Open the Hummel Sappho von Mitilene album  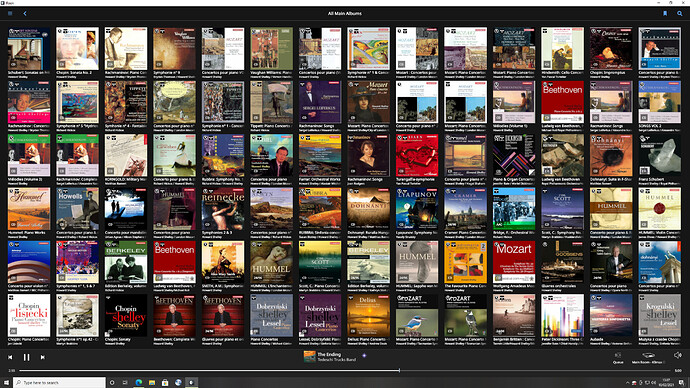417,262
